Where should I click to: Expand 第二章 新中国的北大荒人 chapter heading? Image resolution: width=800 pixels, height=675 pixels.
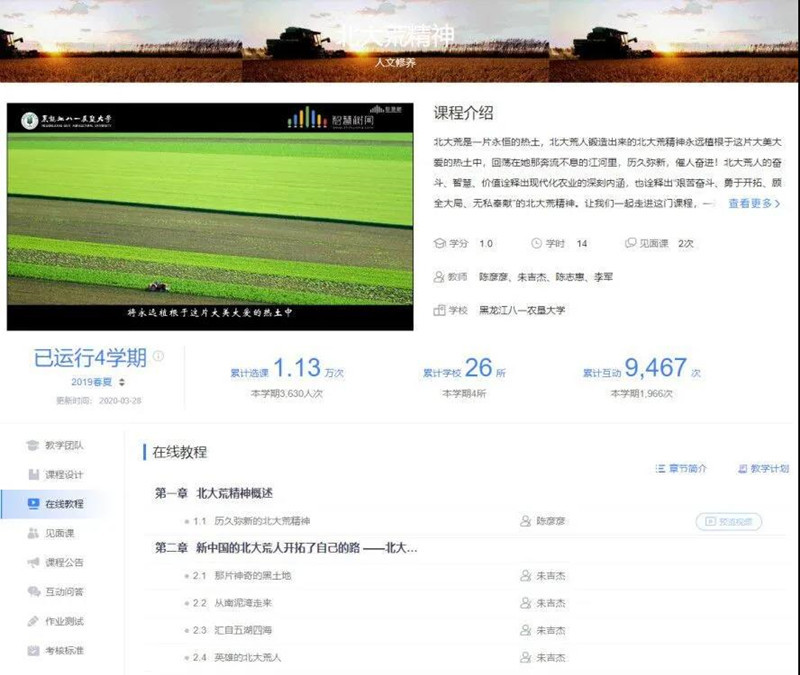tap(286, 548)
